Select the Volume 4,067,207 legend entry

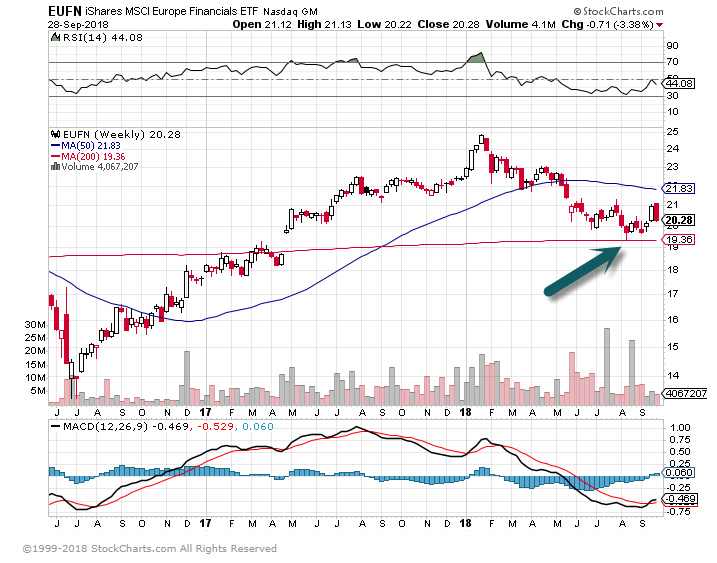(100, 167)
